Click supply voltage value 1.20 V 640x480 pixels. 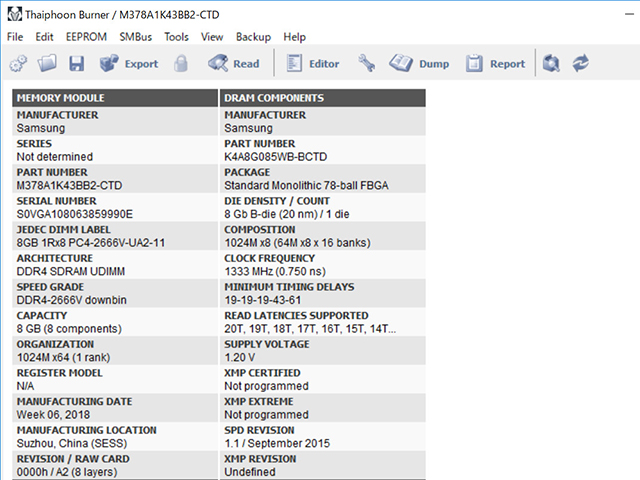coord(240,357)
